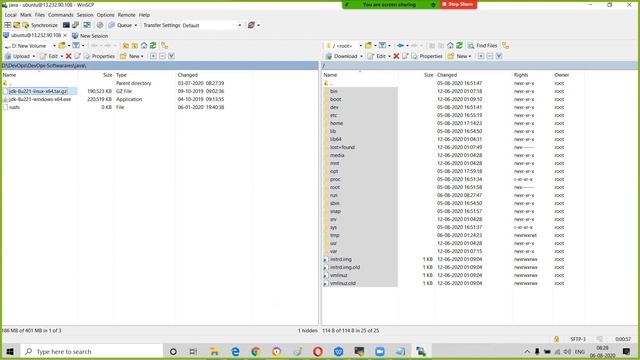
Task: Open Zoom from the taskbar
Action: [380, 351]
